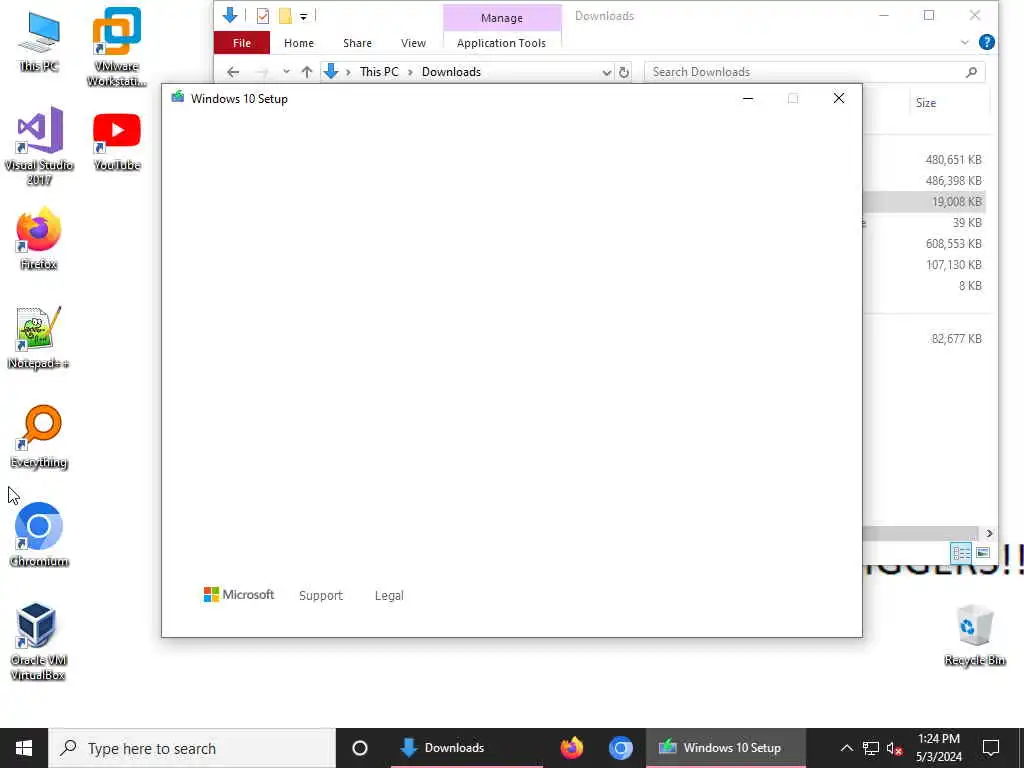Click Downloads in the address breadcrumb
The image size is (1024, 768).
coord(451,72)
